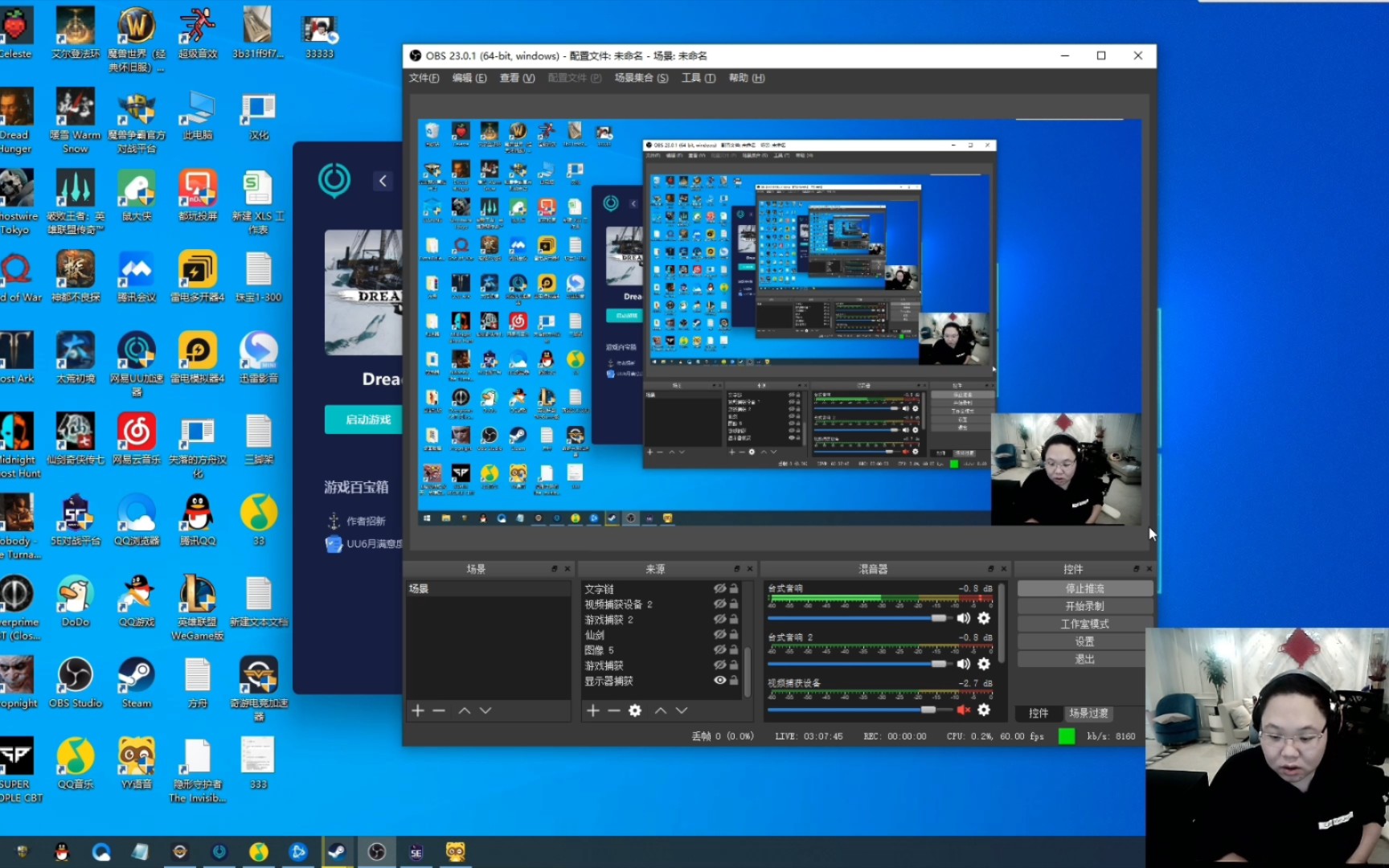Viewport: 1389px width, 868px height.
Task: Mute 台式音响 speaker icon
Action: coord(963,618)
